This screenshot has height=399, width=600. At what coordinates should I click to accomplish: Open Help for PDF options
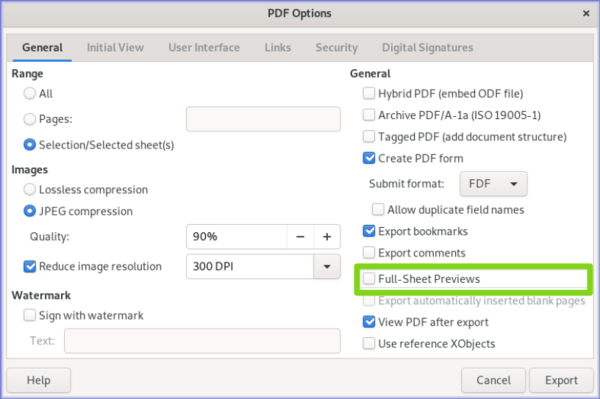(x=38, y=380)
